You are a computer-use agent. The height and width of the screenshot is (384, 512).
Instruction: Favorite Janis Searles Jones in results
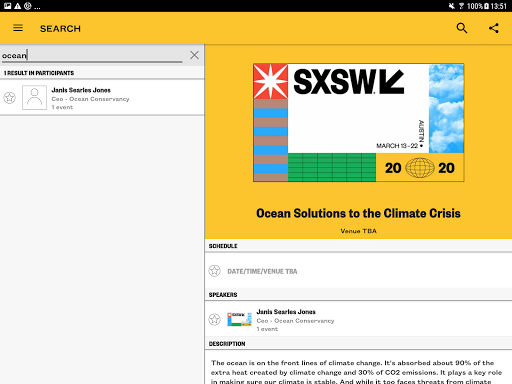pyautogui.click(x=10, y=98)
